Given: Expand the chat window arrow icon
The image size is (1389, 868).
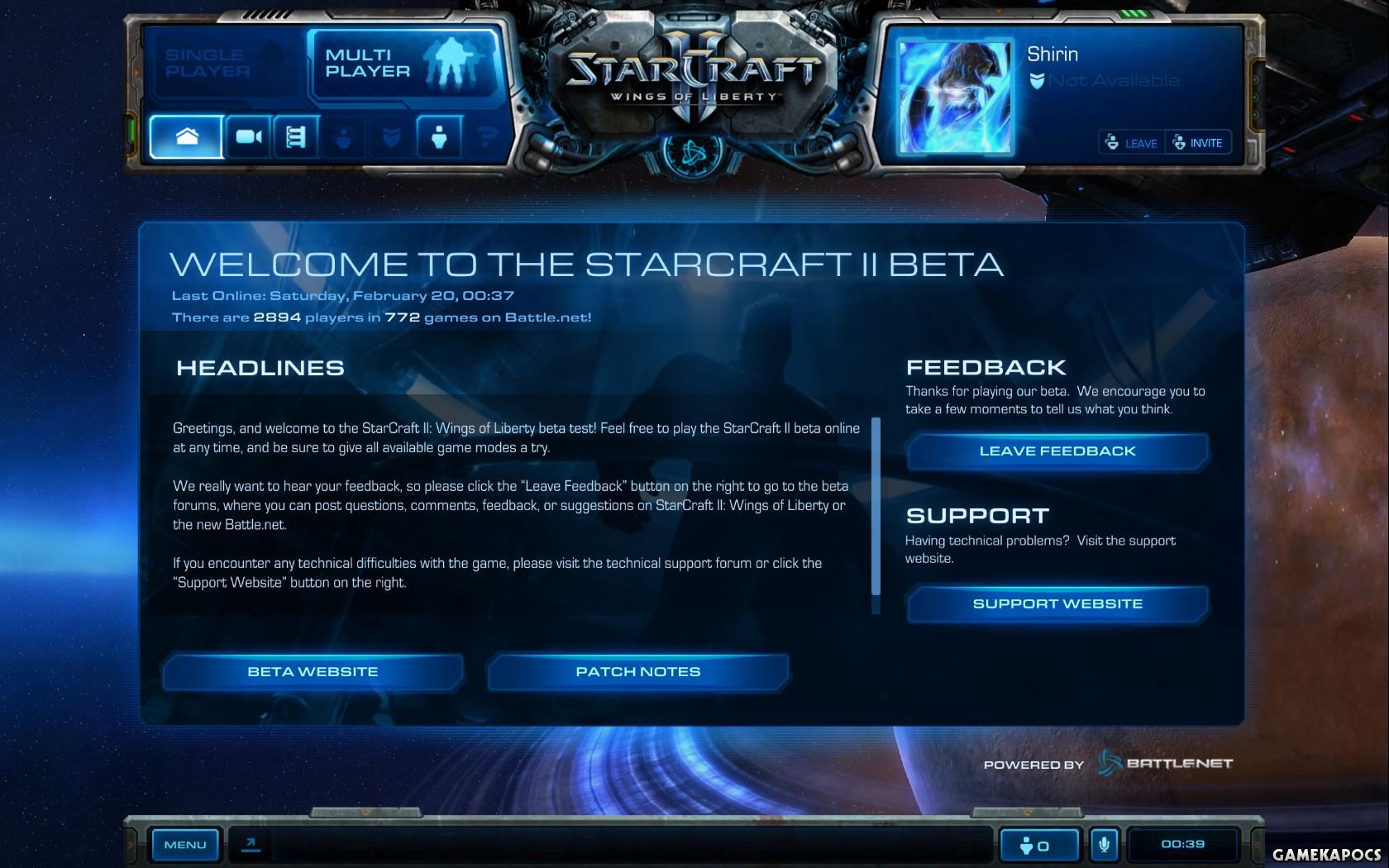Looking at the screenshot, I should pyautogui.click(x=251, y=844).
